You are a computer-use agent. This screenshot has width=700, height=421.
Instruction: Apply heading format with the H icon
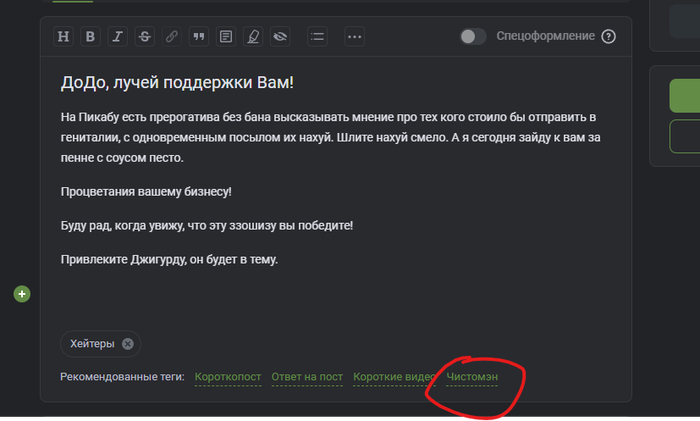(63, 37)
